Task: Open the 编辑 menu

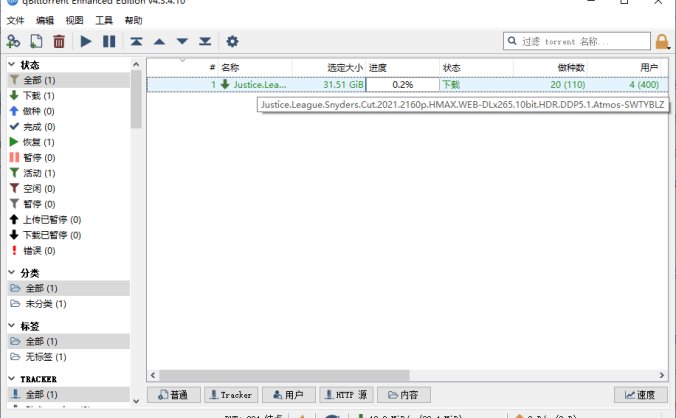Action: pos(45,20)
